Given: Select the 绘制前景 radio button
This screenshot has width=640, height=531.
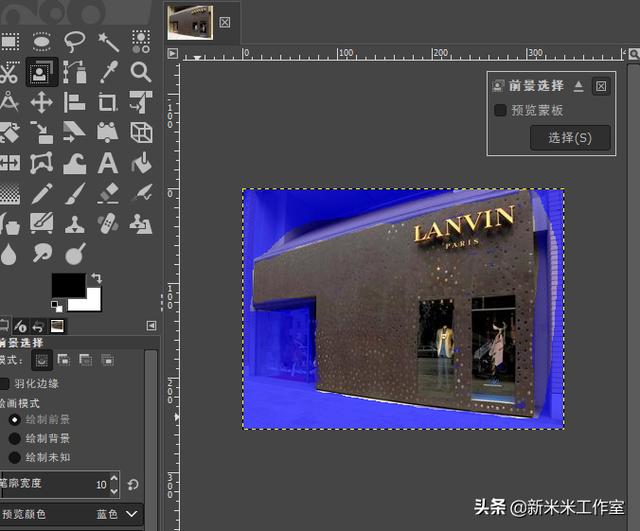Looking at the screenshot, I should (x=15, y=420).
